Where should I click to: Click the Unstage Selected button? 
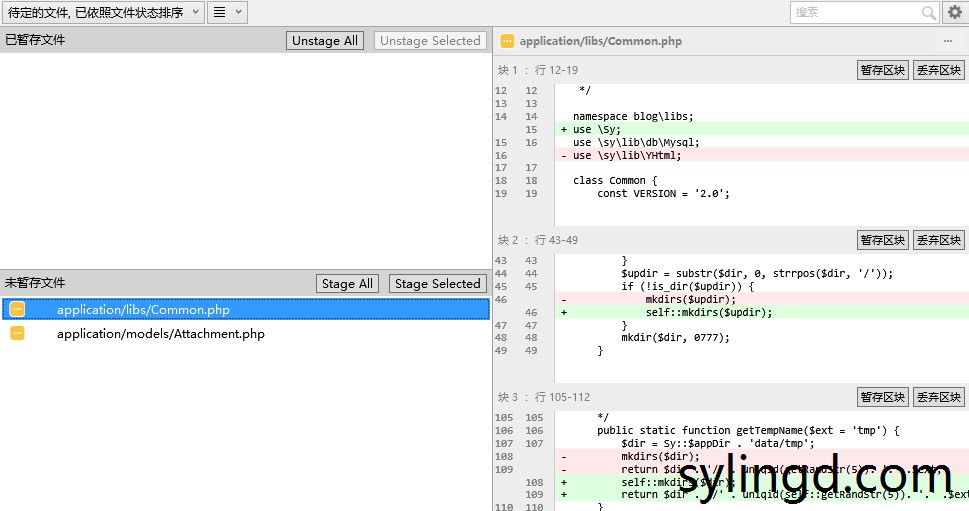point(430,41)
